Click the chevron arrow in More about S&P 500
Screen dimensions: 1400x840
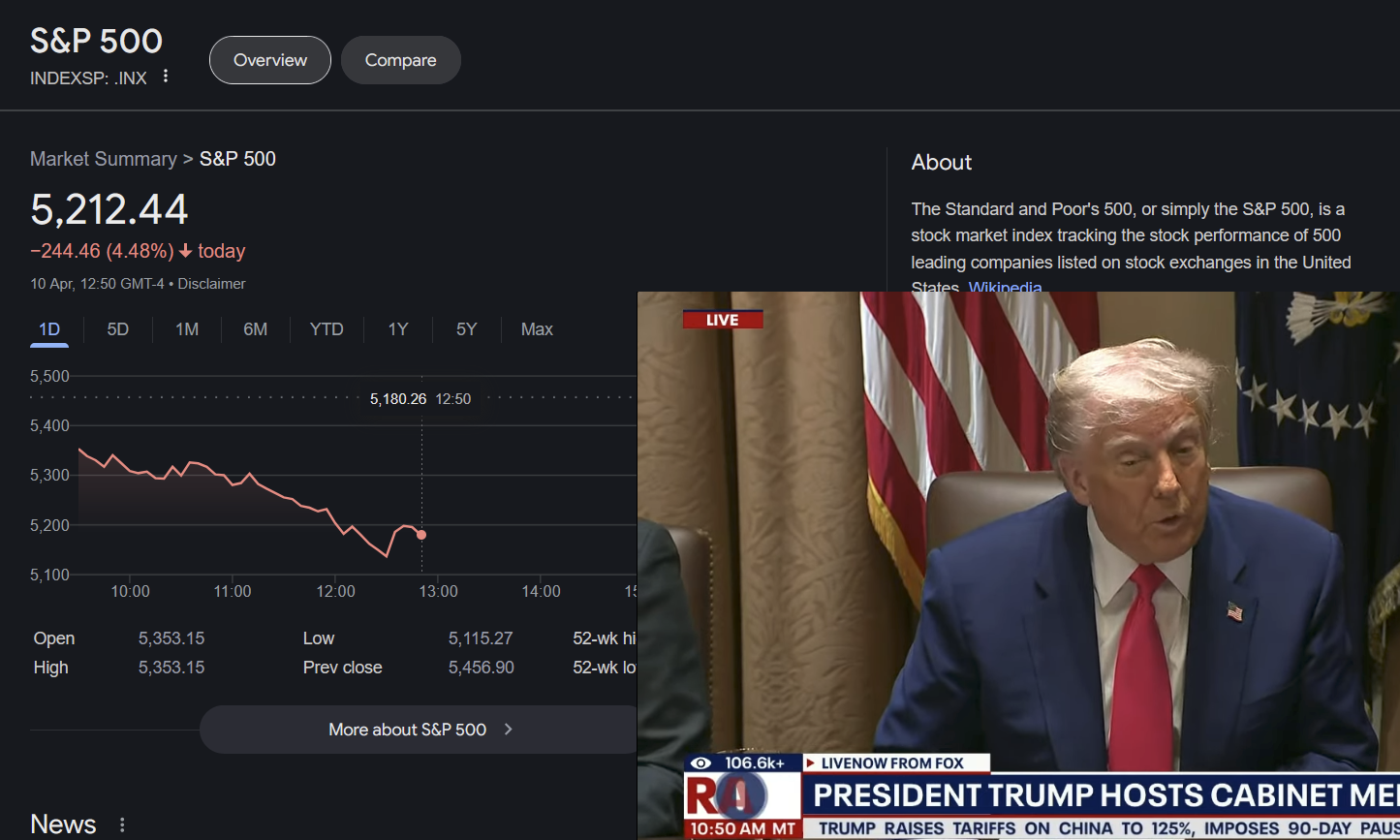point(509,730)
